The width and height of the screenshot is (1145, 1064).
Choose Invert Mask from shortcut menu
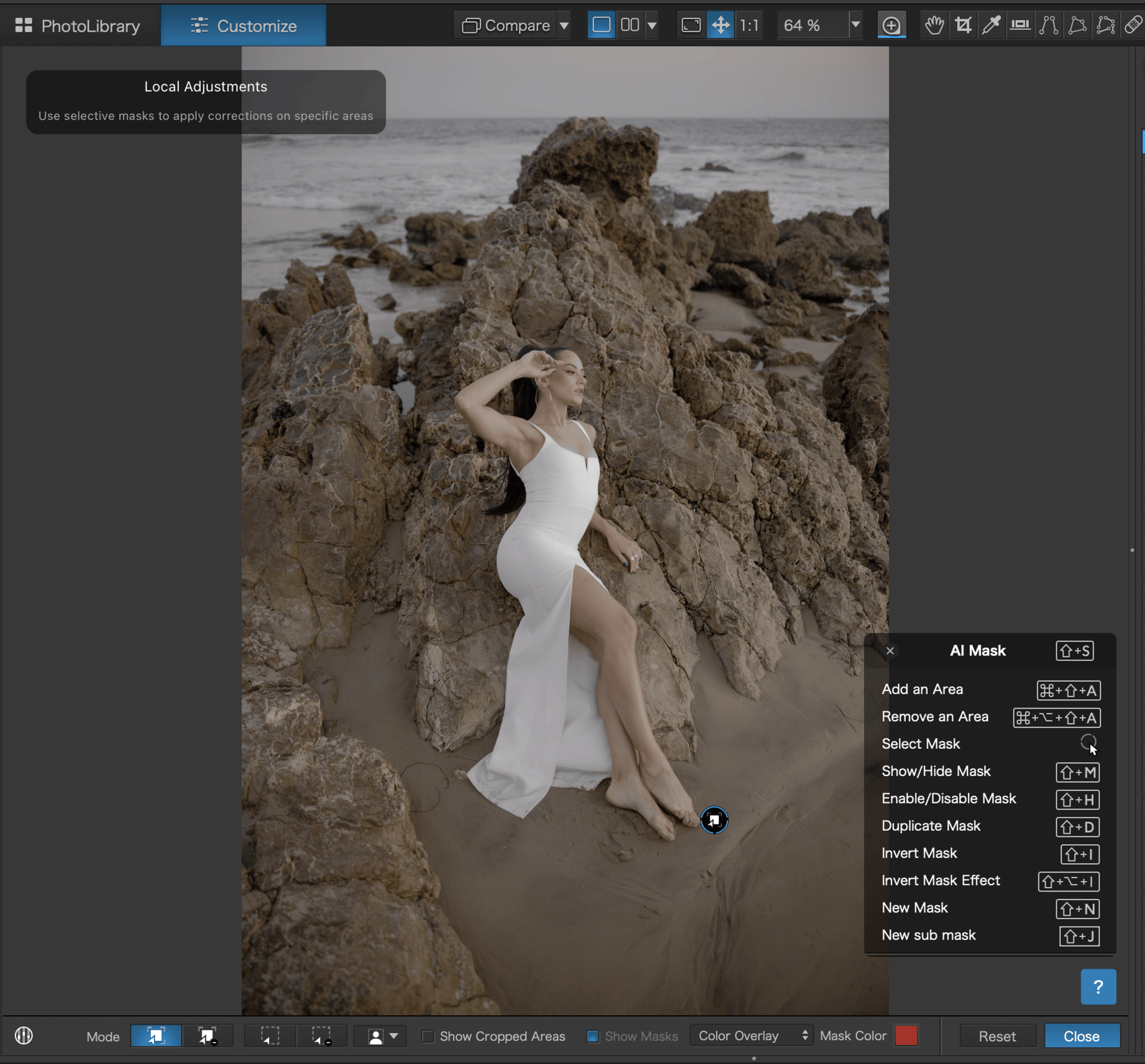coord(919,853)
